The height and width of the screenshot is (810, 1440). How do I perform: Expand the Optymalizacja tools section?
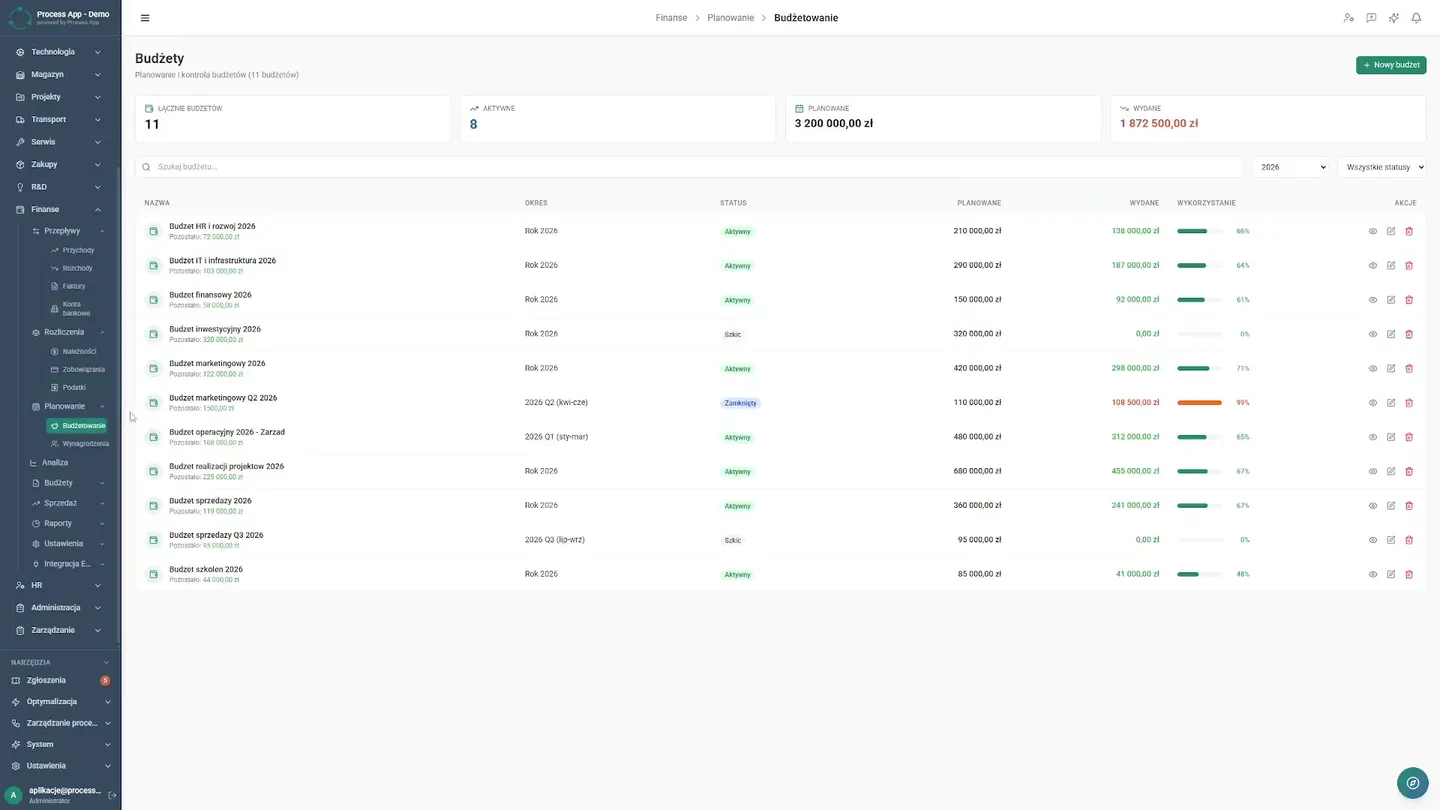click(59, 702)
